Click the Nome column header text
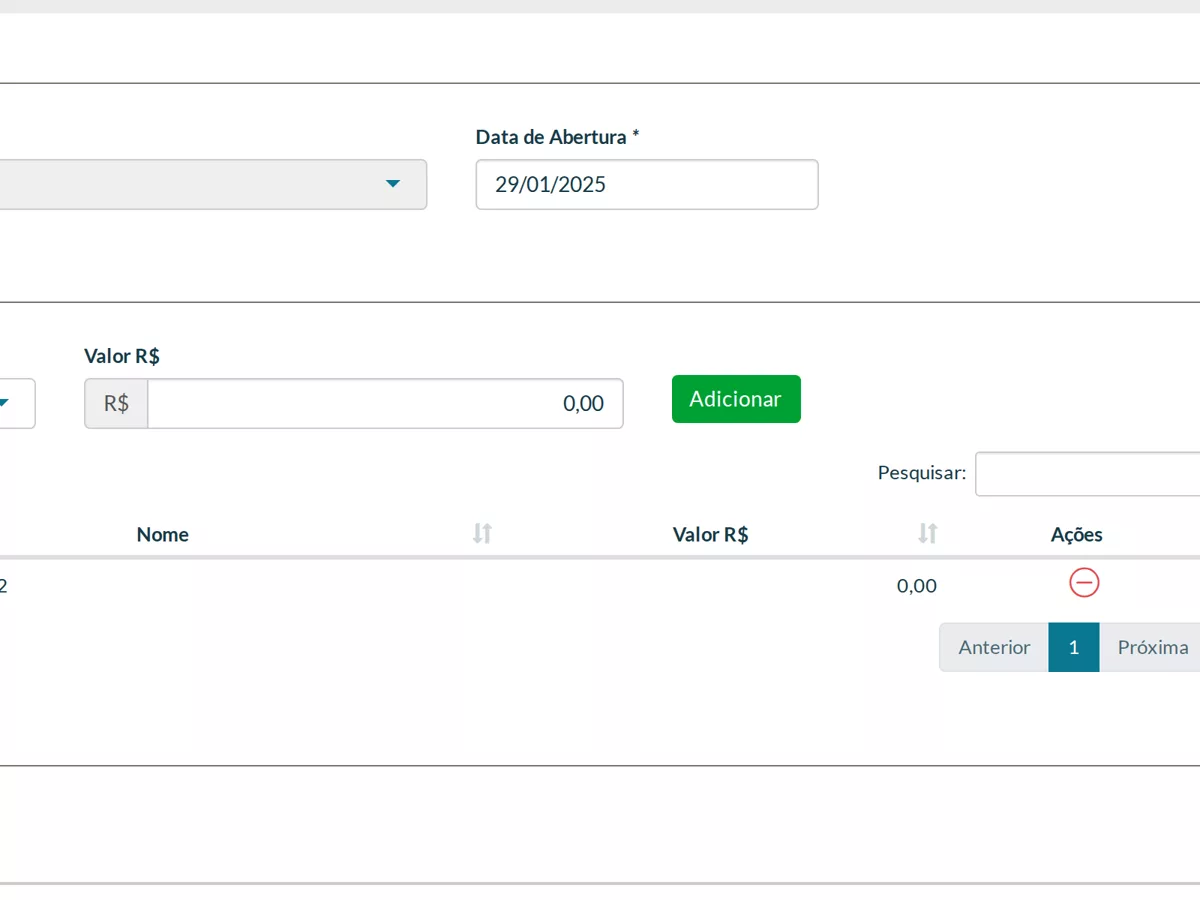This screenshot has width=1200, height=900. [x=163, y=534]
